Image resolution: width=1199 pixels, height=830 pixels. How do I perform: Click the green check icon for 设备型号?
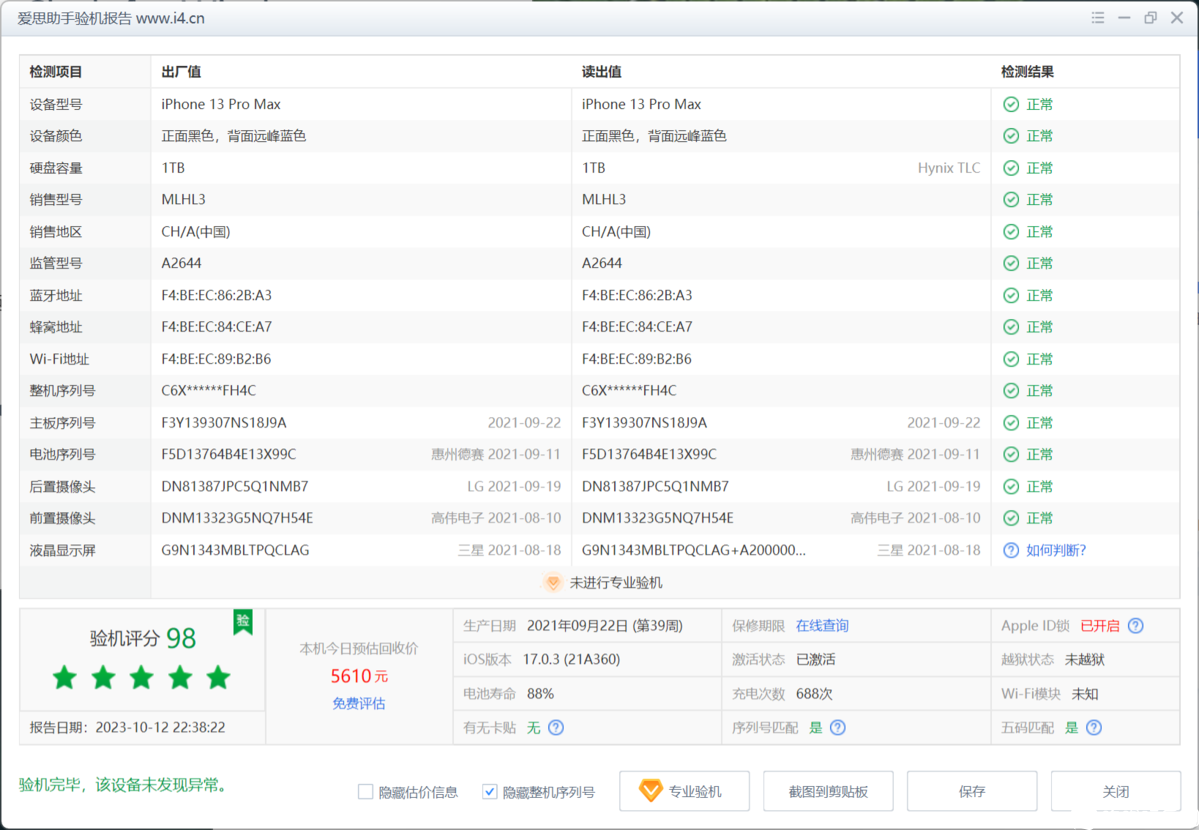tap(1011, 104)
